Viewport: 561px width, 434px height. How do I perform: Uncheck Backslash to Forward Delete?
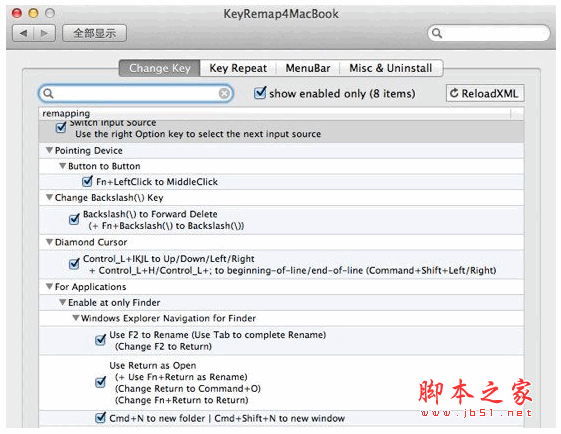pyautogui.click(x=74, y=219)
